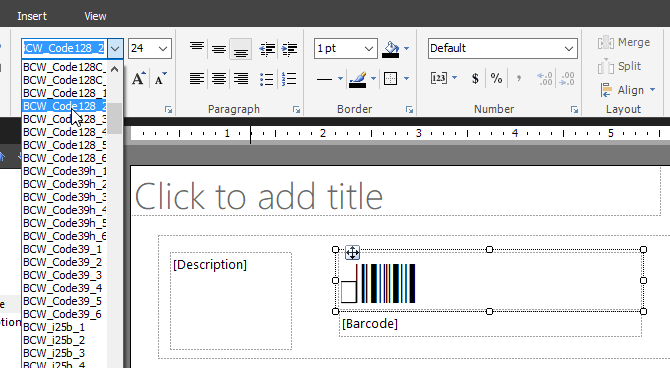The height and width of the screenshot is (368, 670).
Task: Click the increase decimals icon
Action: pyautogui.click(x=567, y=79)
